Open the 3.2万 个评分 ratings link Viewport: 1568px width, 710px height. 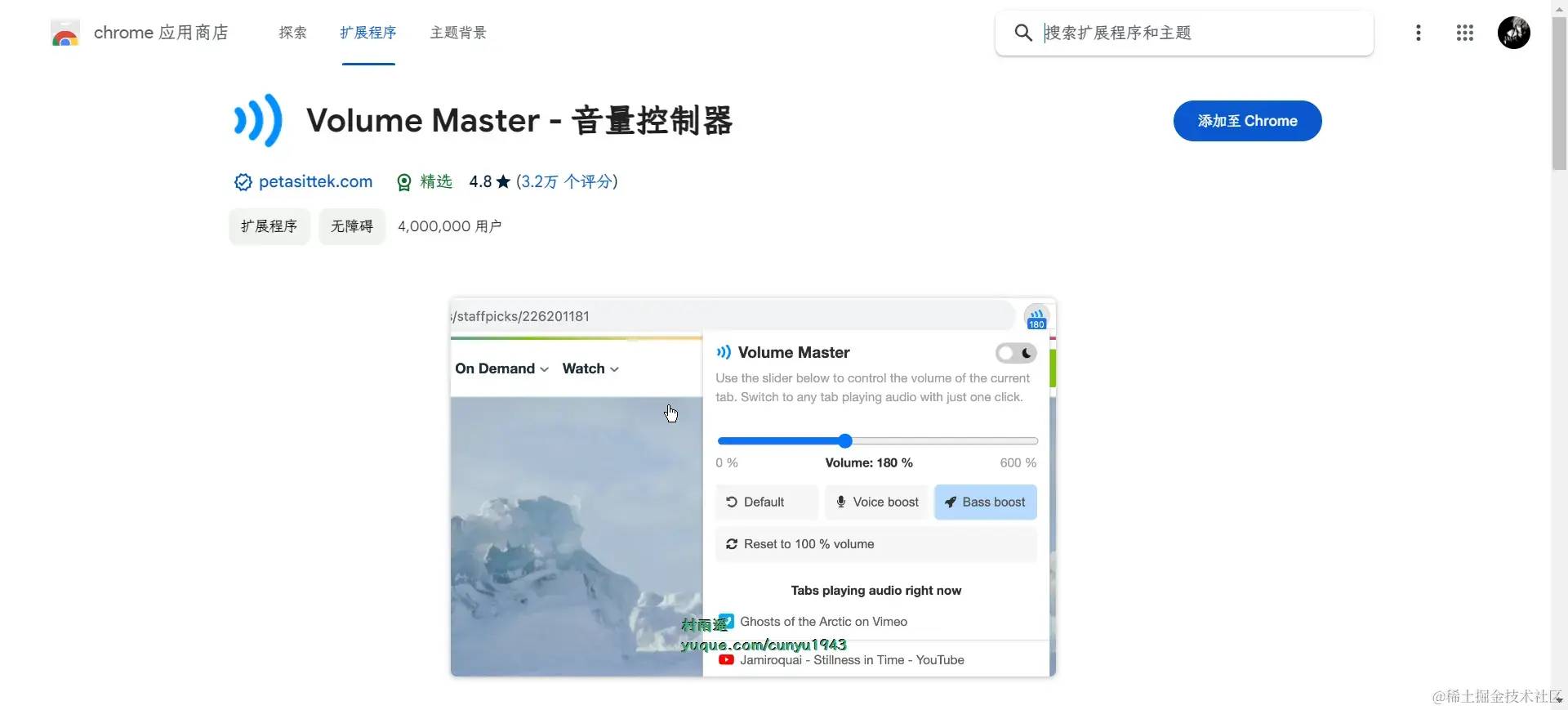567,181
